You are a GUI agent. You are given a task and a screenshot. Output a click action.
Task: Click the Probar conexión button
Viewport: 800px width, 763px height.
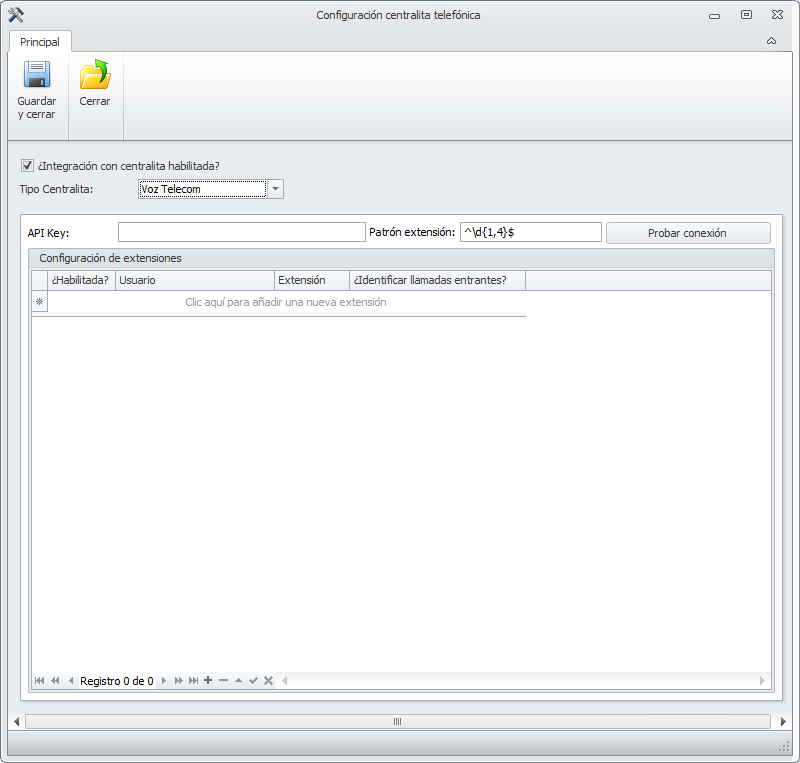688,233
